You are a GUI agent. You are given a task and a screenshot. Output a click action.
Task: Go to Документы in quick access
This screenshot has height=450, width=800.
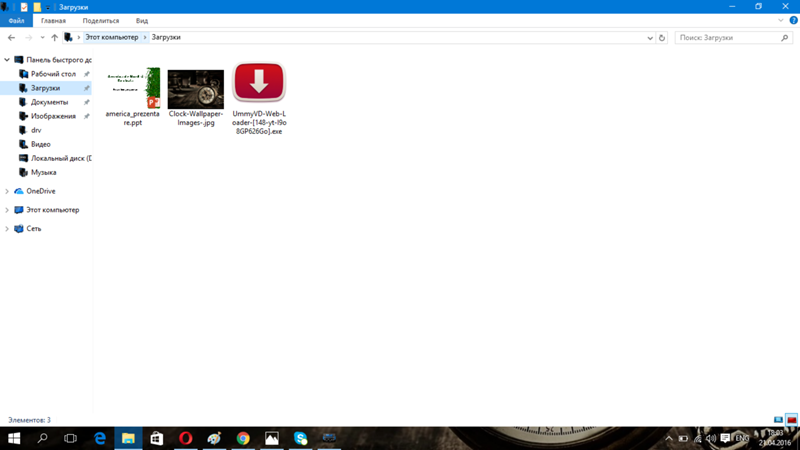click(x=49, y=102)
